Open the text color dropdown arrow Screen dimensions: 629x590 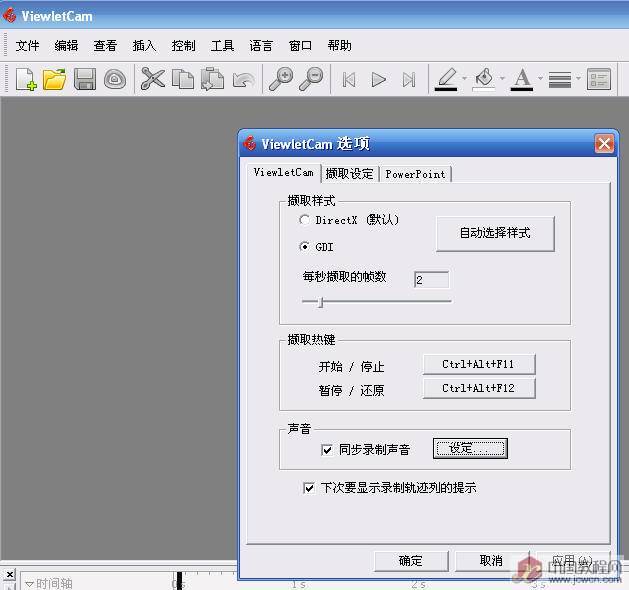[540, 78]
